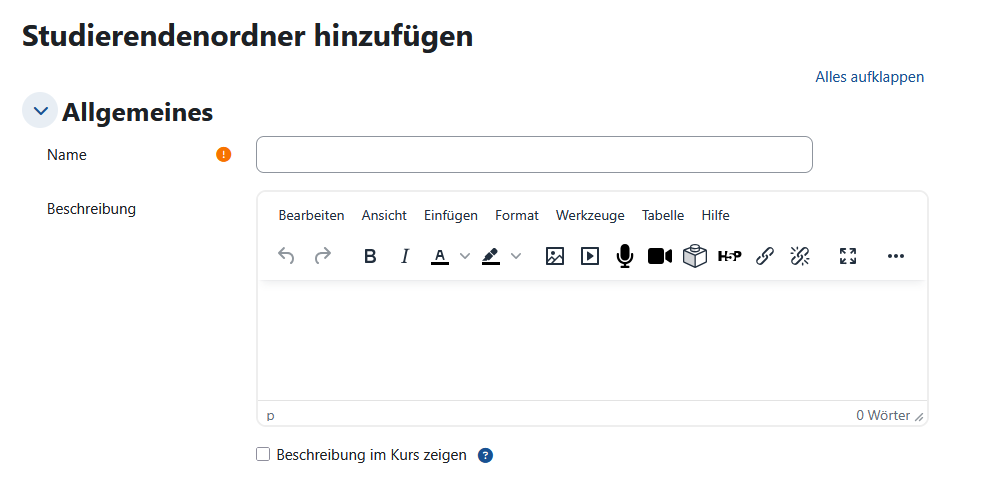Start video recording with camera icon
This screenshot has width=995, height=489.
(x=660, y=256)
